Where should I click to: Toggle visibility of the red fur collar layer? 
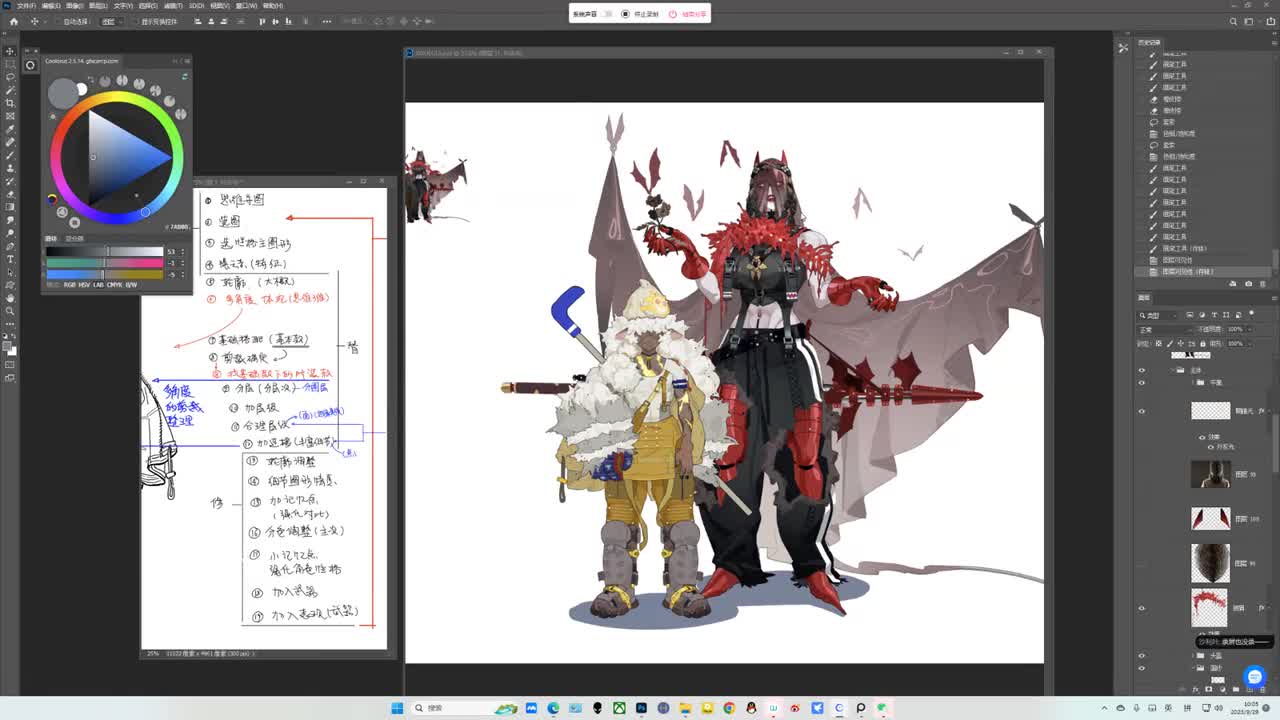click(1142, 608)
